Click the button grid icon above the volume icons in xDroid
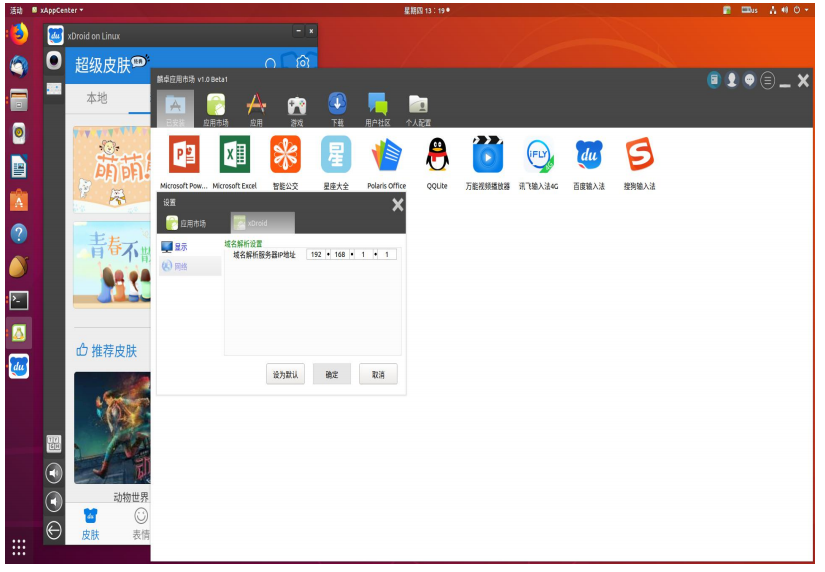825x572 pixels. pyautogui.click(x=54, y=444)
